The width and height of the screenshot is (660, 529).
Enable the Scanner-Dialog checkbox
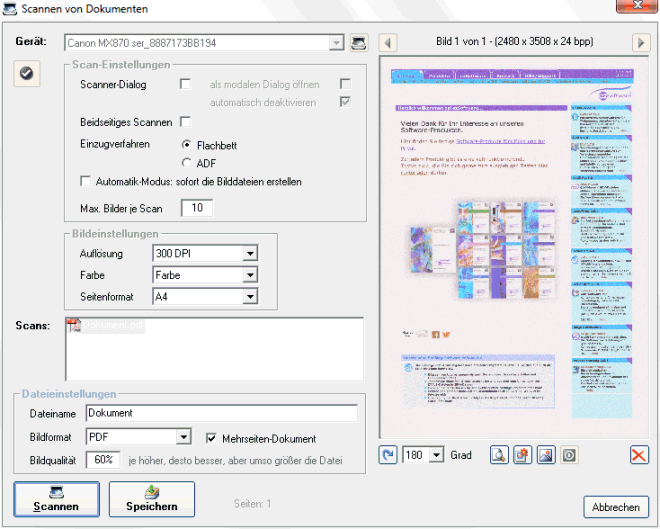tap(185, 85)
